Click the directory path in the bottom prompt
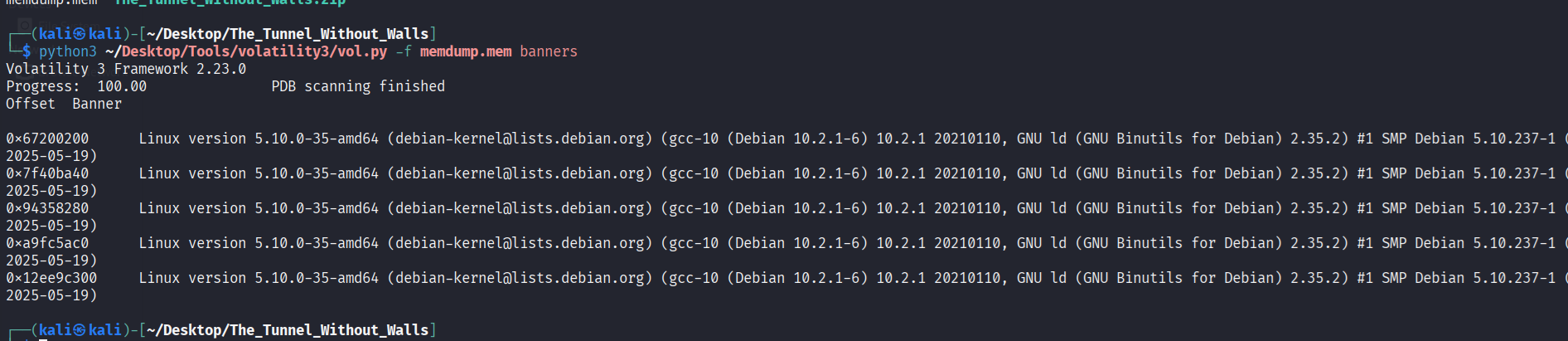The height and width of the screenshot is (341, 1568). pos(288,330)
